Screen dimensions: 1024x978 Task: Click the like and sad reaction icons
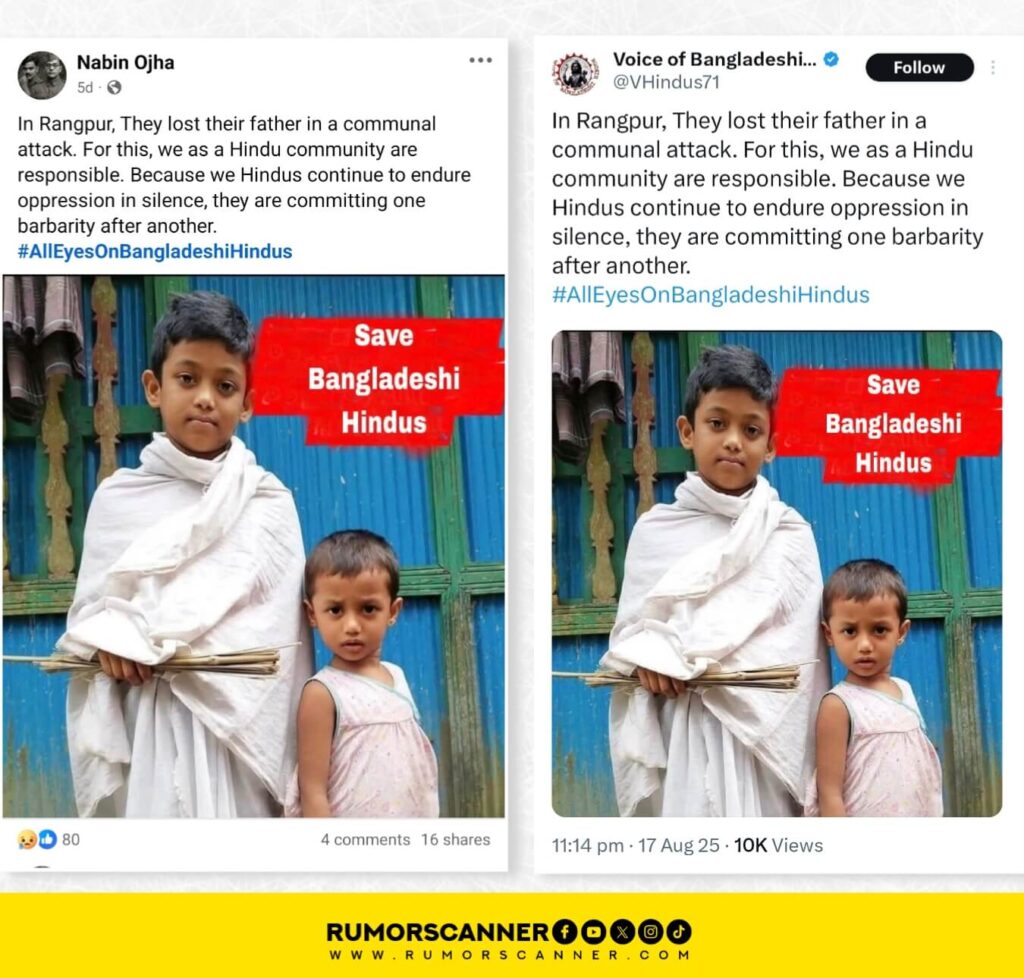click(x=37, y=839)
